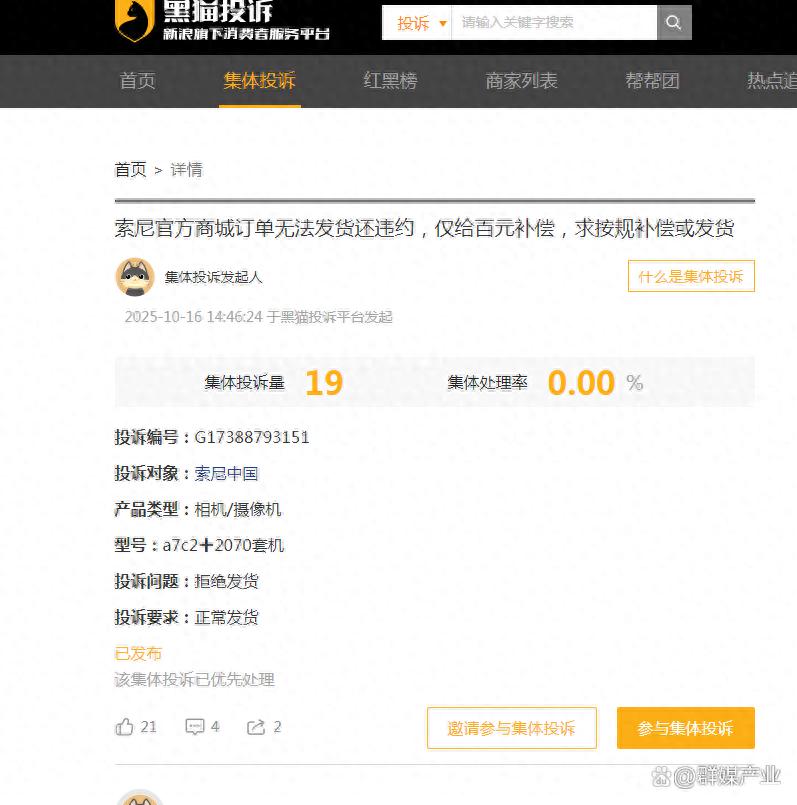797x805 pixels.
Task: Click the magnifier search icon button
Action: 674,23
